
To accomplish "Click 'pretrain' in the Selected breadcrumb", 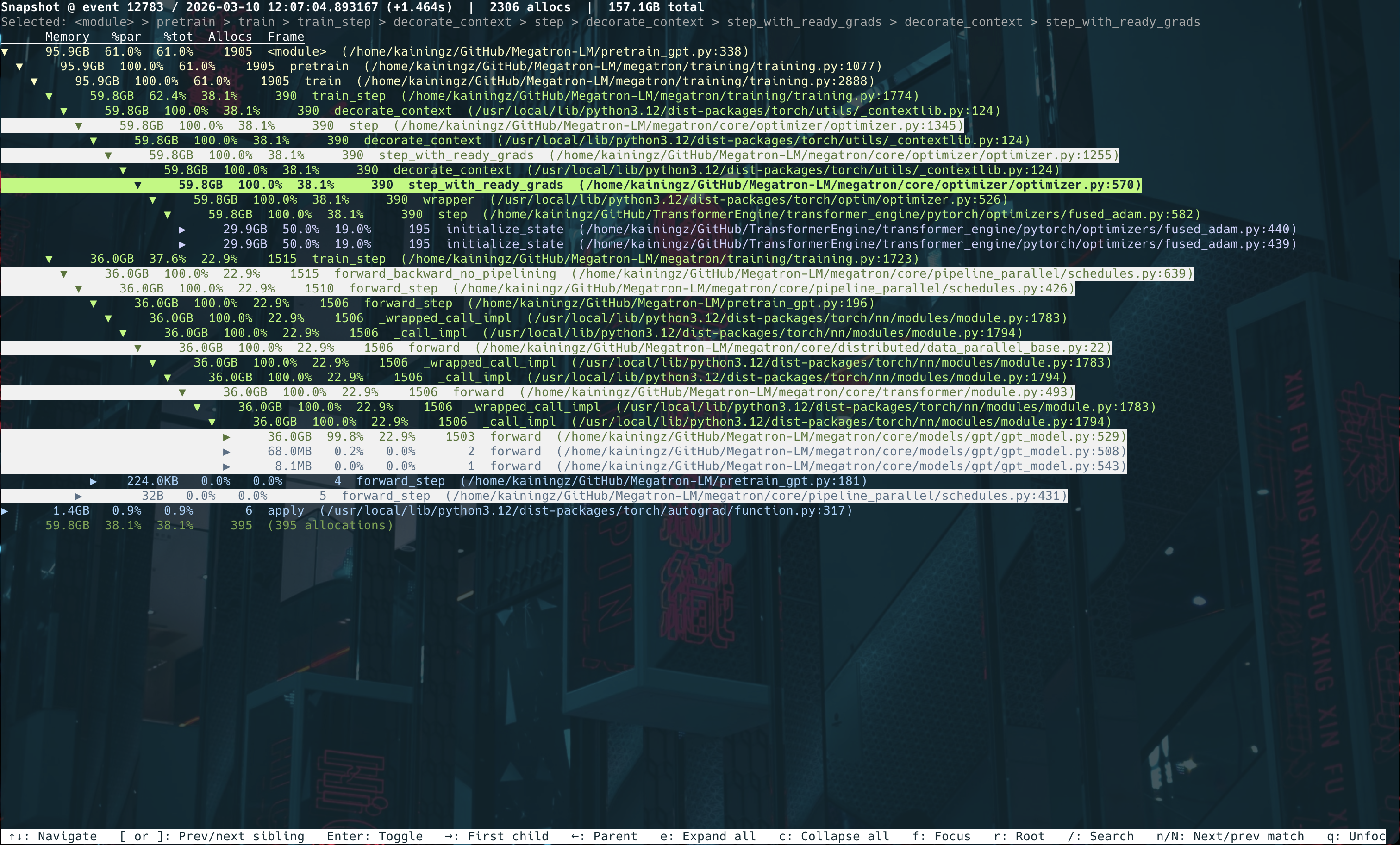I will [186, 22].
